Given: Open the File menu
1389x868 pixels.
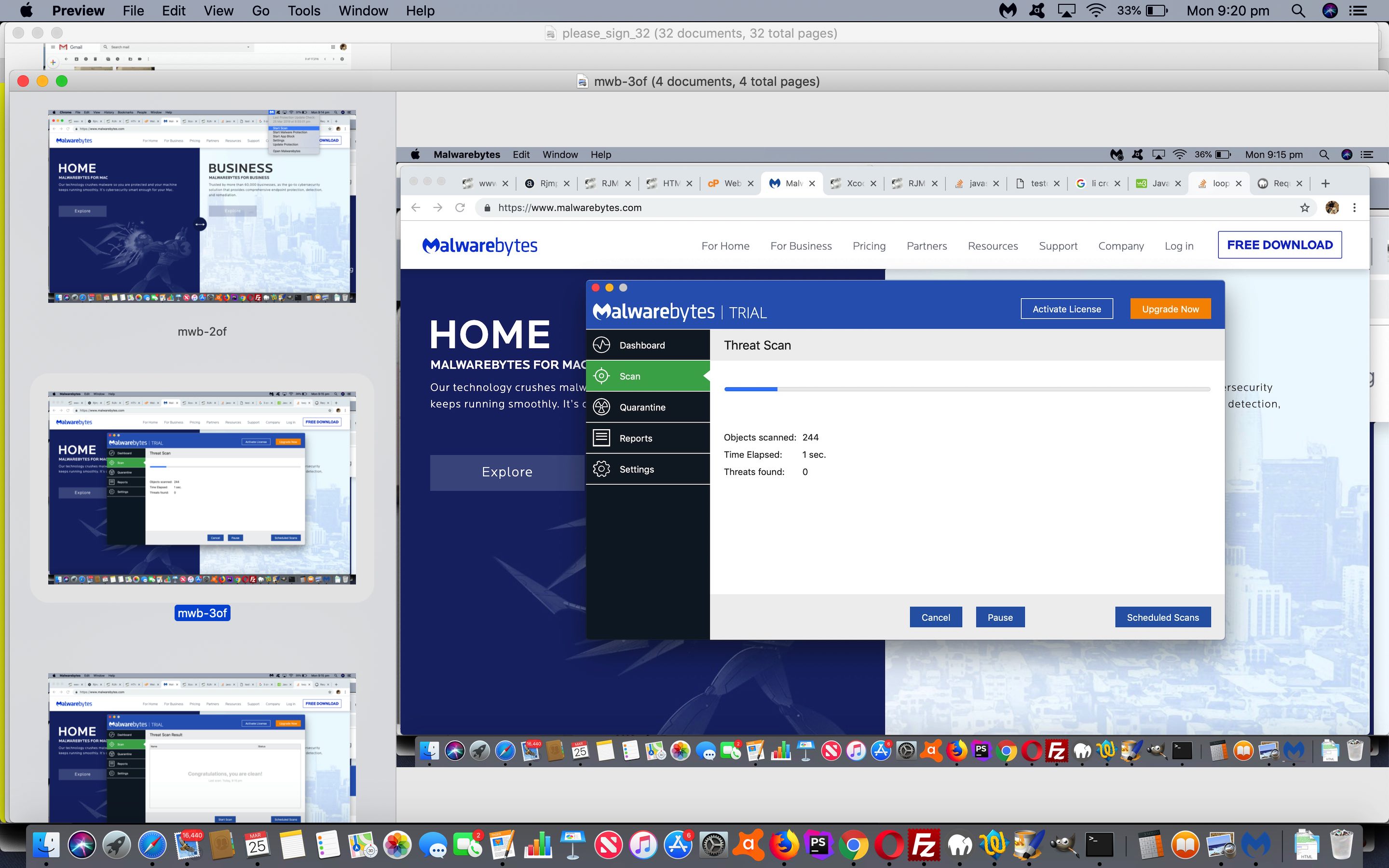Looking at the screenshot, I should [133, 11].
